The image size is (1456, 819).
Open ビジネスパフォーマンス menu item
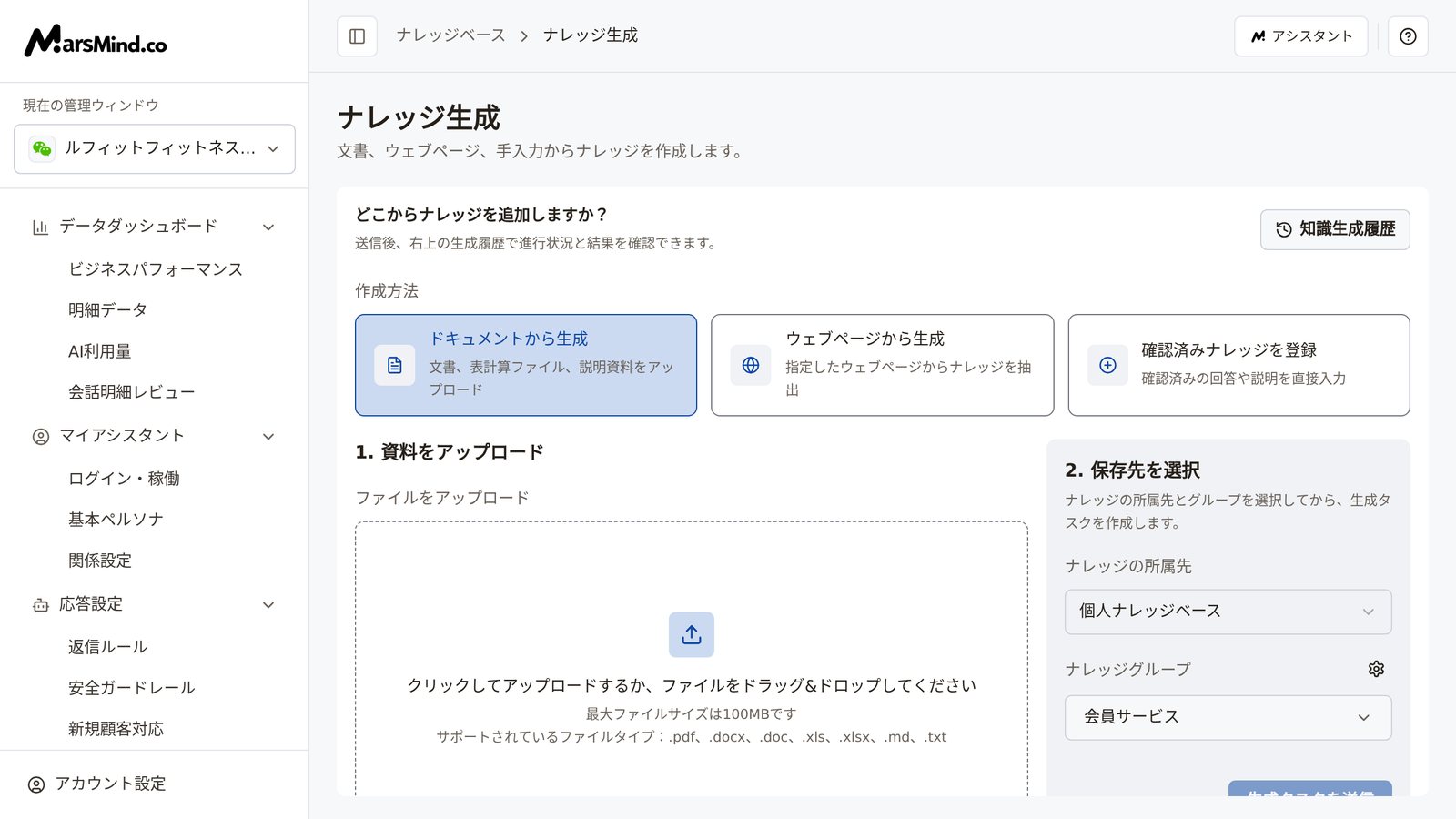pos(156,269)
